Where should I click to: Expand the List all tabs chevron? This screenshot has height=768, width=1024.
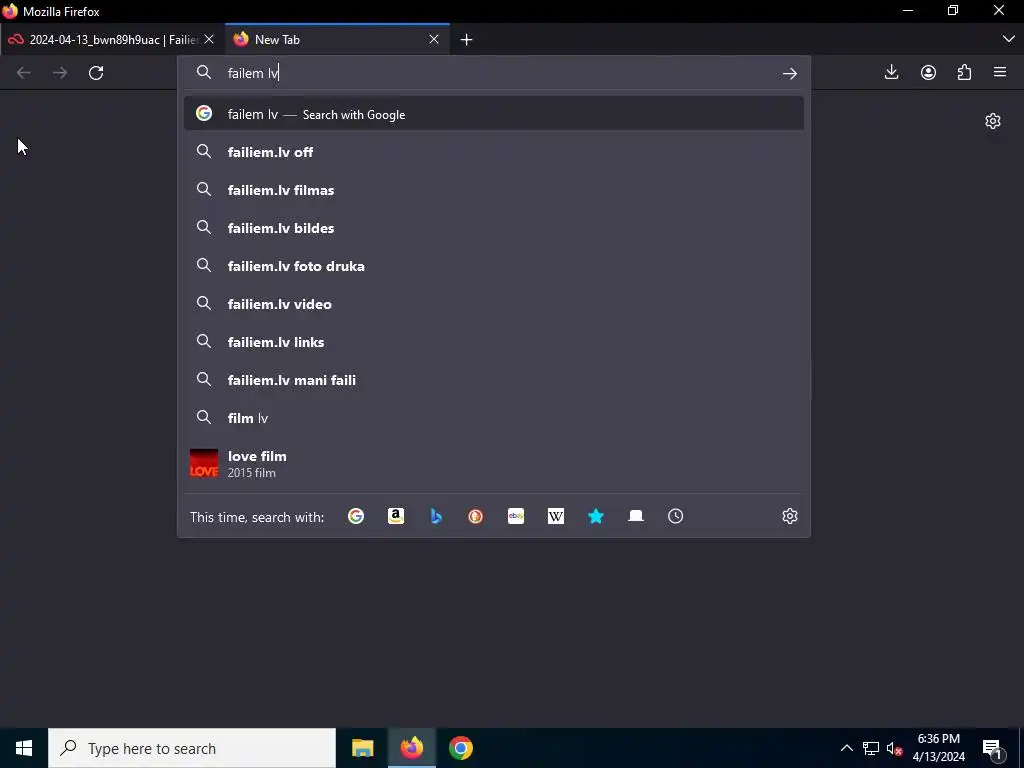[1008, 39]
